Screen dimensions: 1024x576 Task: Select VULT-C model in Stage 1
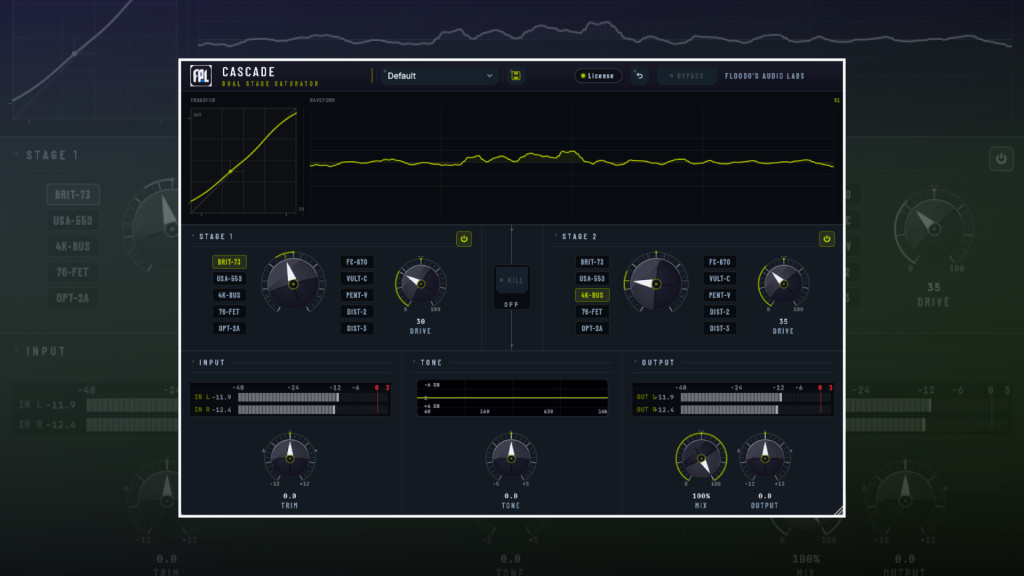[357, 278]
